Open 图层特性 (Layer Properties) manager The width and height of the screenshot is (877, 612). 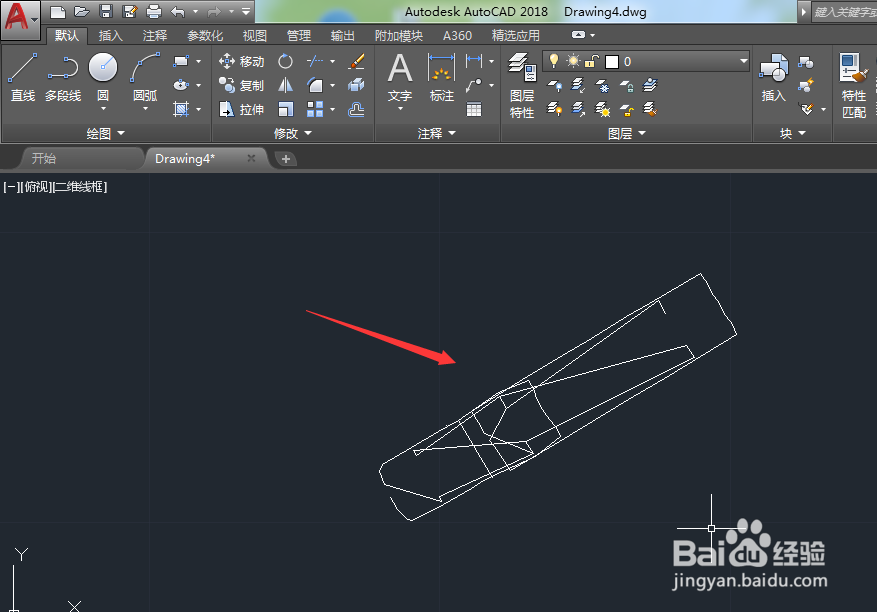click(522, 86)
